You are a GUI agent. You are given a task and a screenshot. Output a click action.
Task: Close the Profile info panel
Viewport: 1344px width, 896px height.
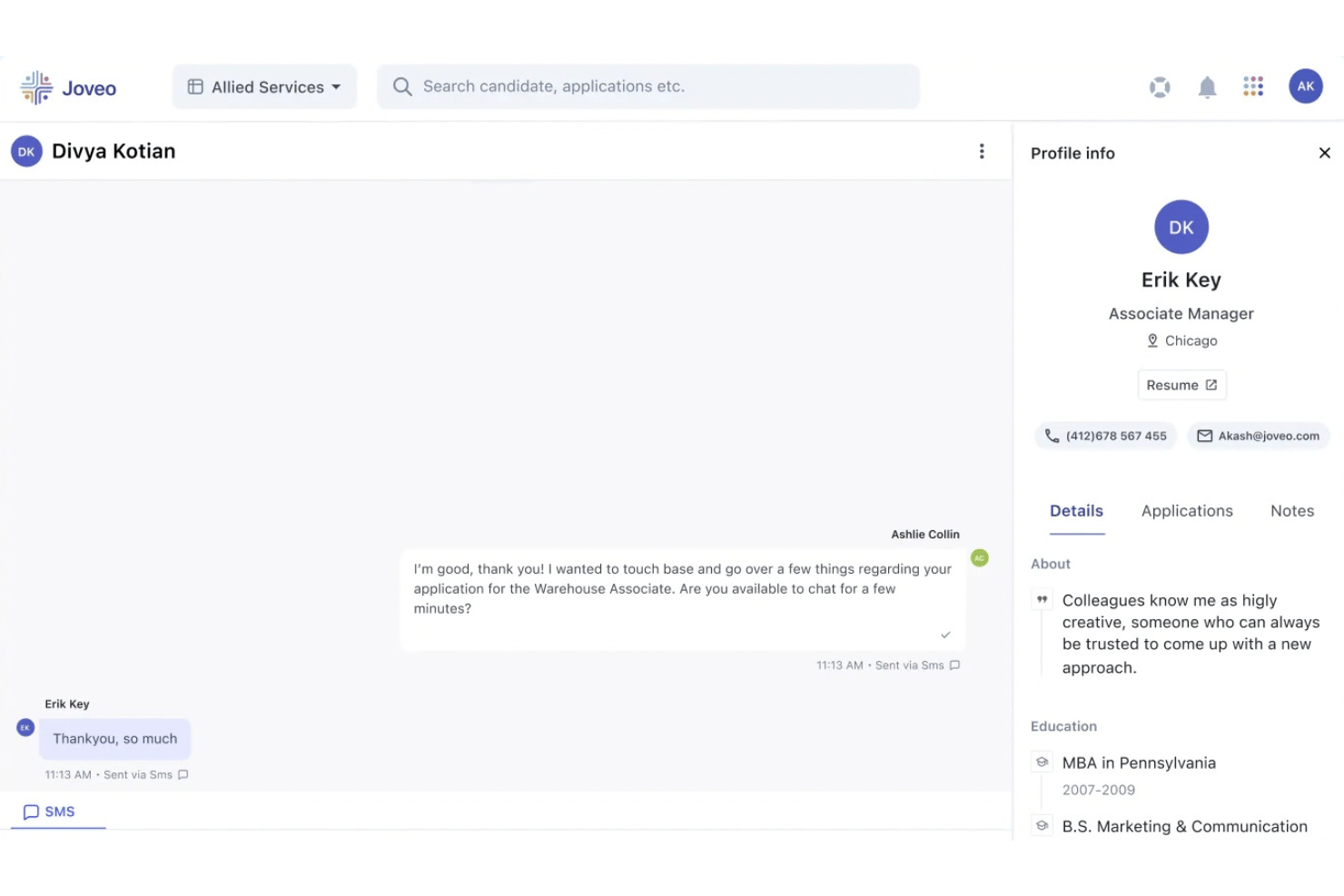[x=1324, y=153]
